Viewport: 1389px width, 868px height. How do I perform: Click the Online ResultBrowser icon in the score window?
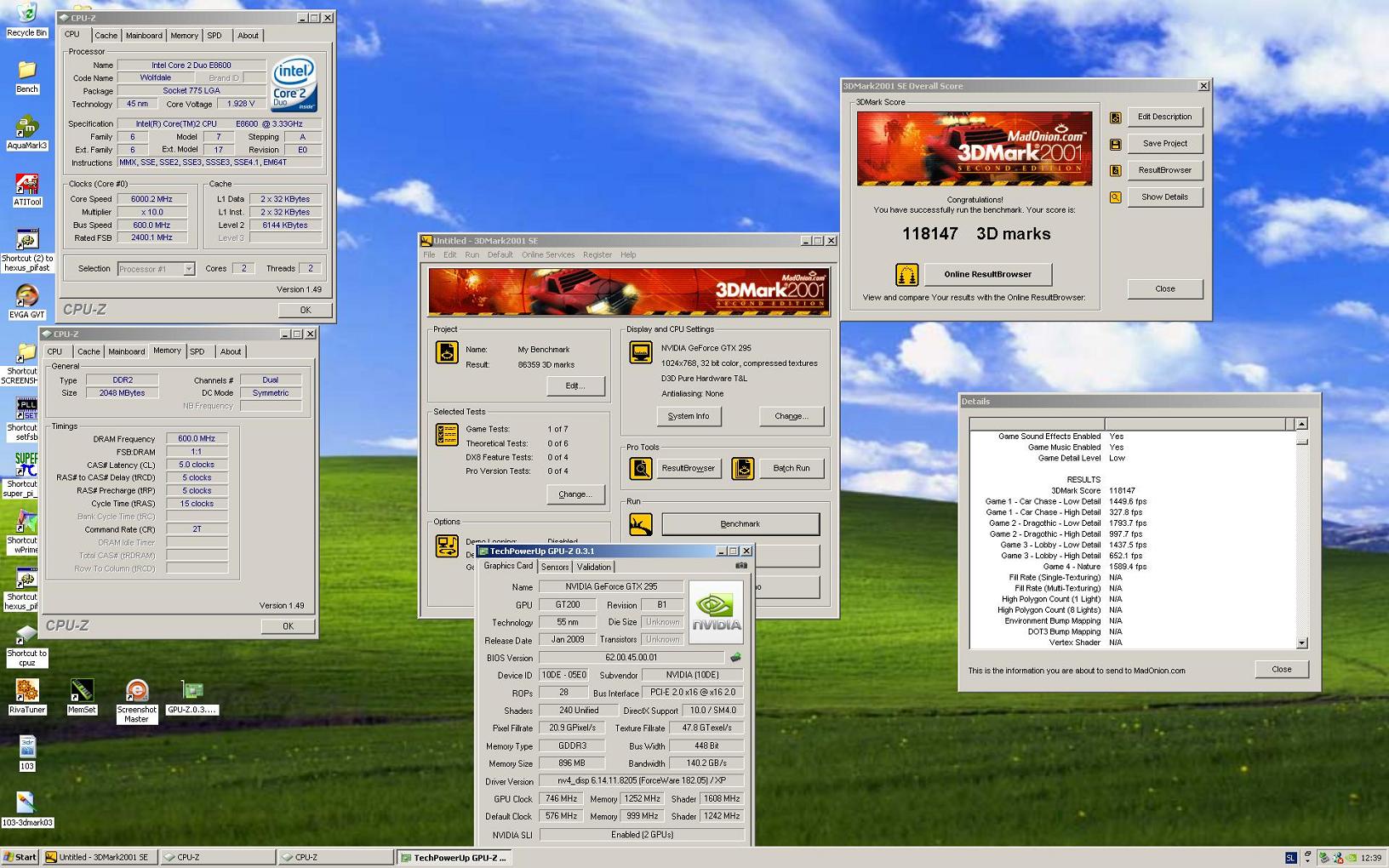tap(906, 274)
